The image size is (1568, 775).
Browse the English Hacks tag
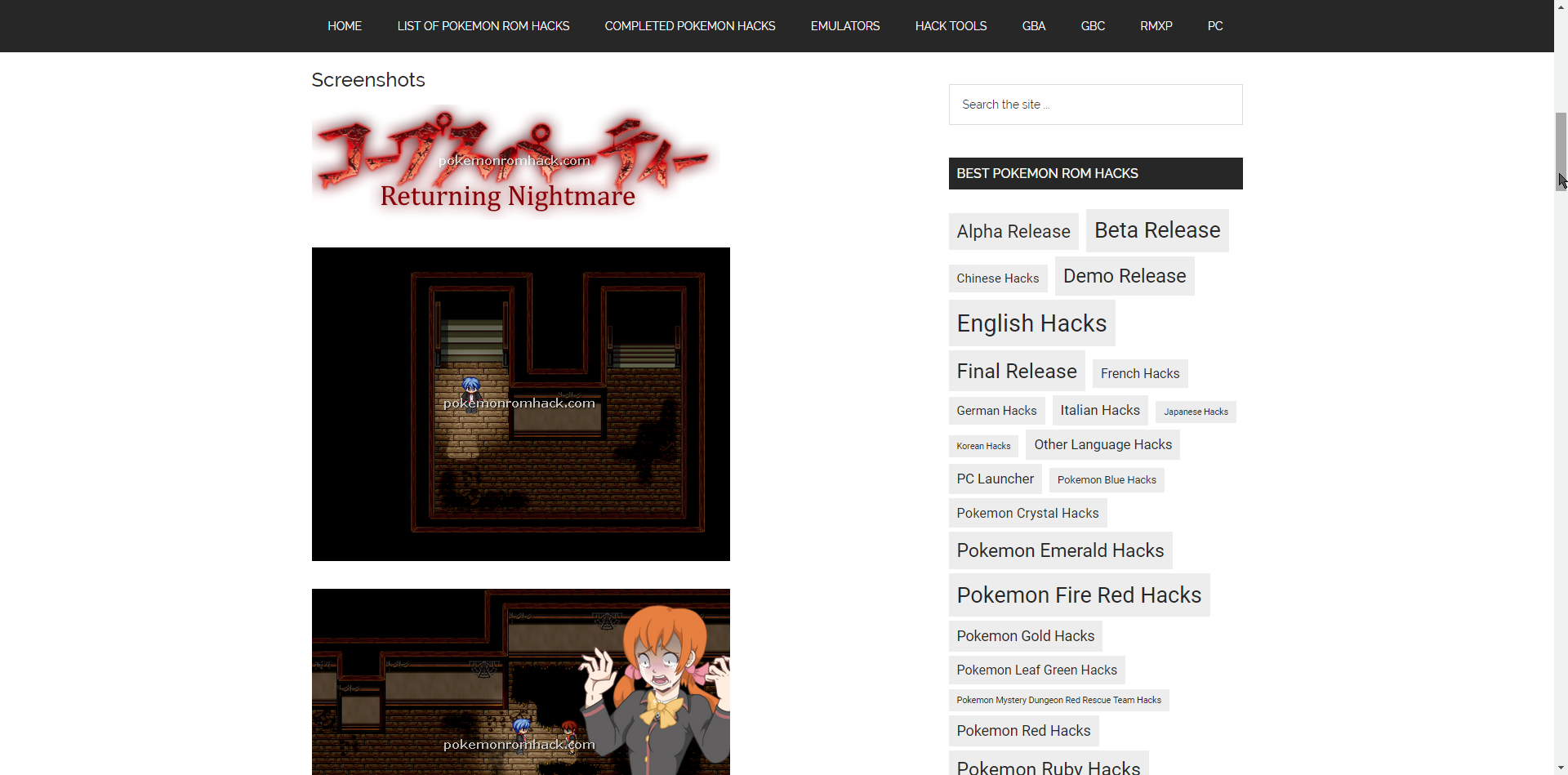tap(1031, 323)
